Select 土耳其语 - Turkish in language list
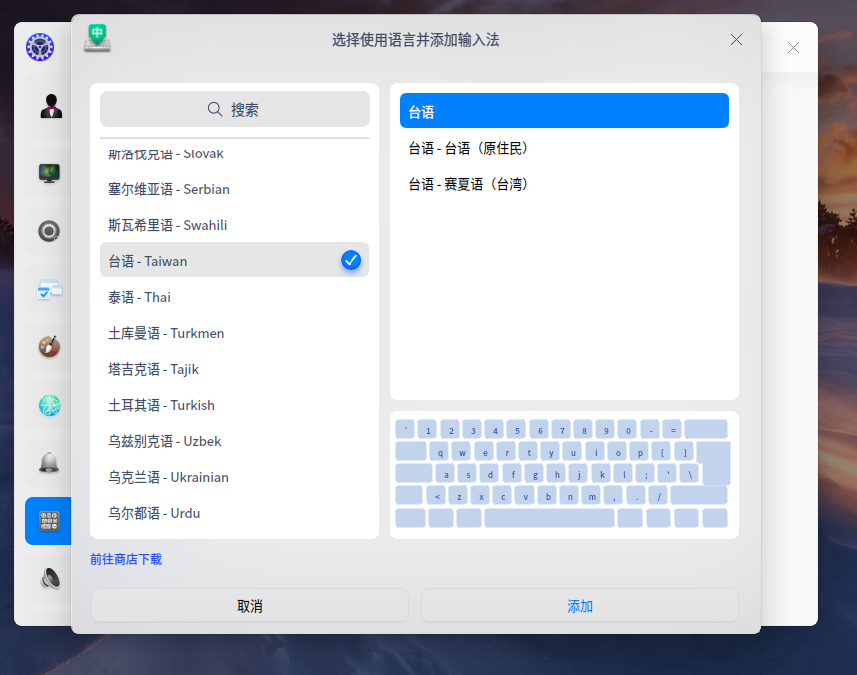This screenshot has height=675, width=857. [234, 406]
